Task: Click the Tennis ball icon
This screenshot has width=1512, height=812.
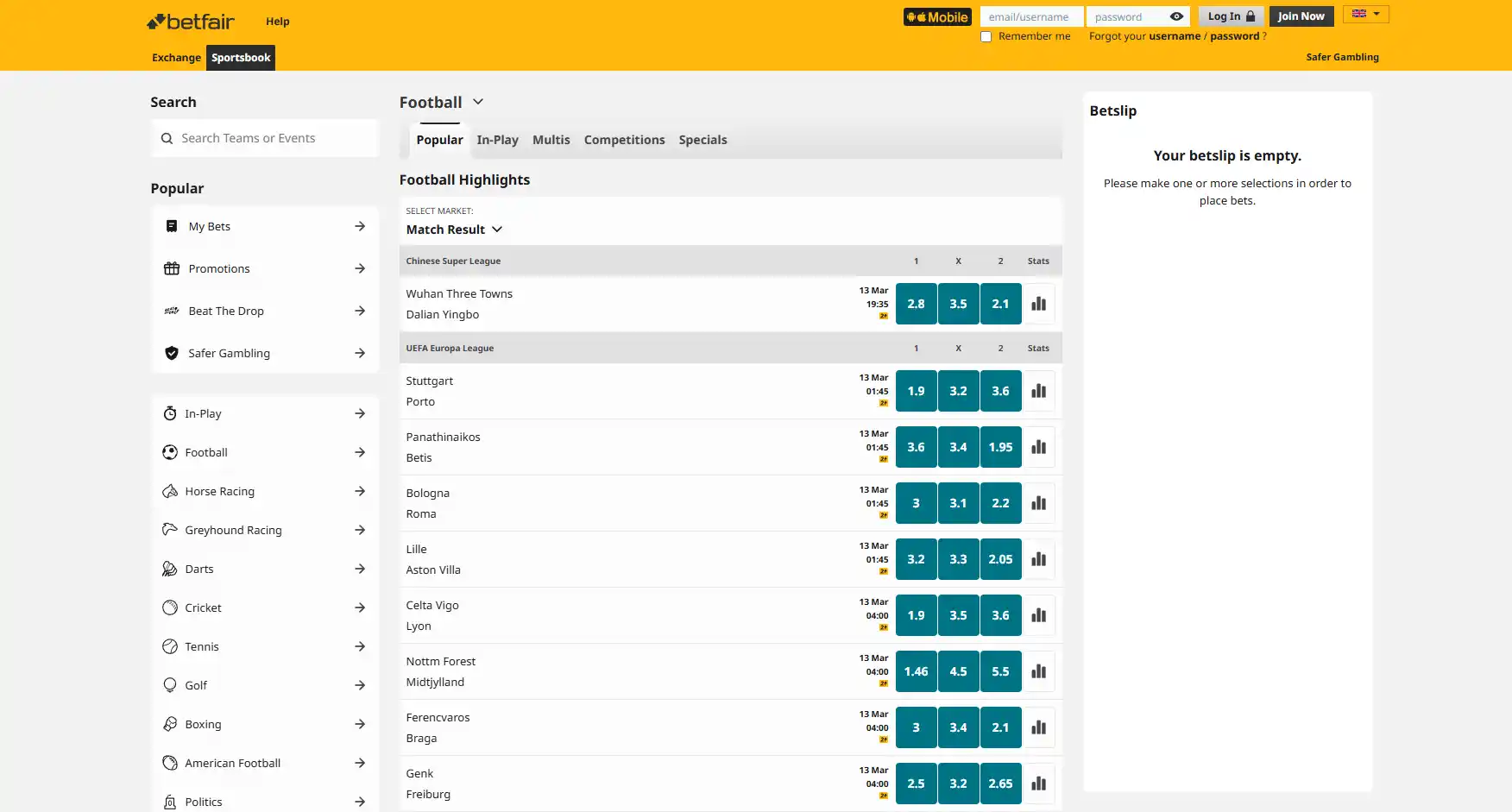Action: tap(170, 646)
